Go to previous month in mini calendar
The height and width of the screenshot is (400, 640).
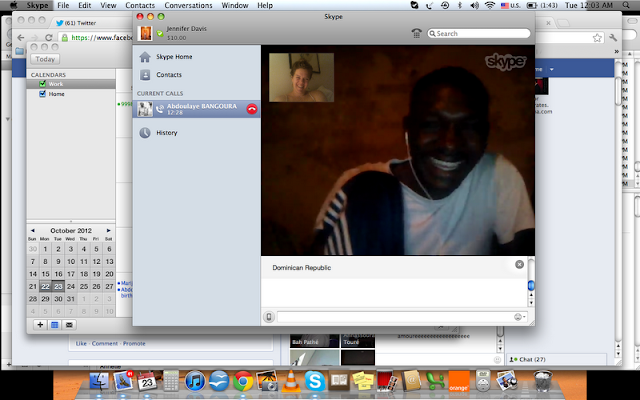[33, 231]
